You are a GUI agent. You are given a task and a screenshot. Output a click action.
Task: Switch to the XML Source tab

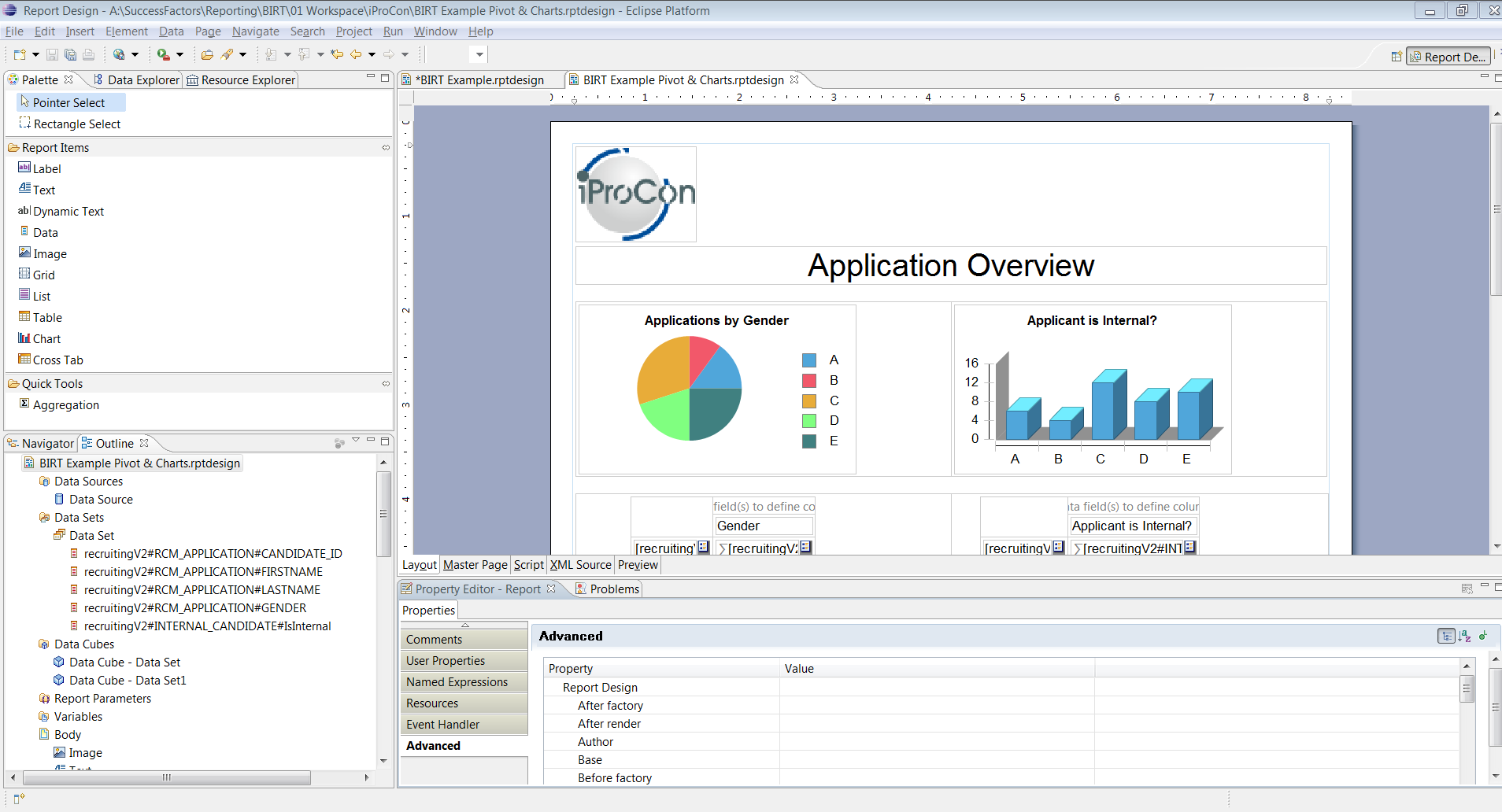pyautogui.click(x=580, y=565)
